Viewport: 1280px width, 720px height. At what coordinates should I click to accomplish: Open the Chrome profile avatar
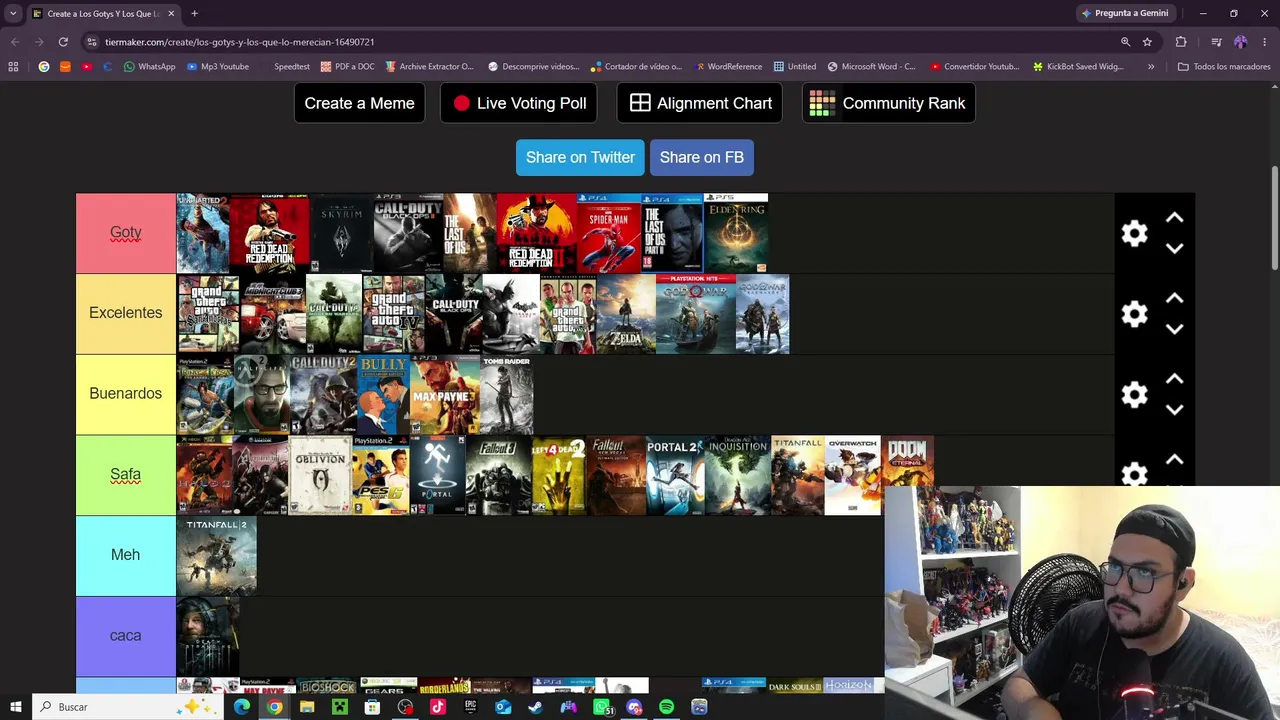(x=1240, y=42)
